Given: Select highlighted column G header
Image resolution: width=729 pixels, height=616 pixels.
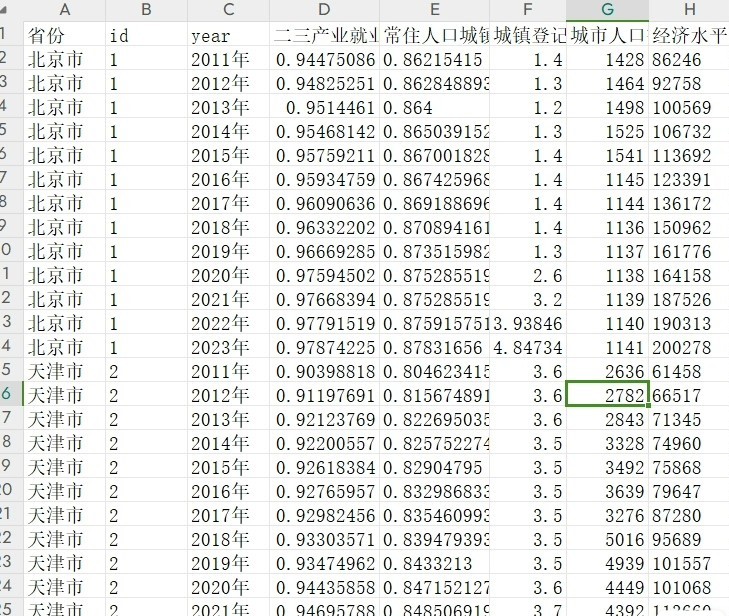Looking at the screenshot, I should (x=607, y=10).
